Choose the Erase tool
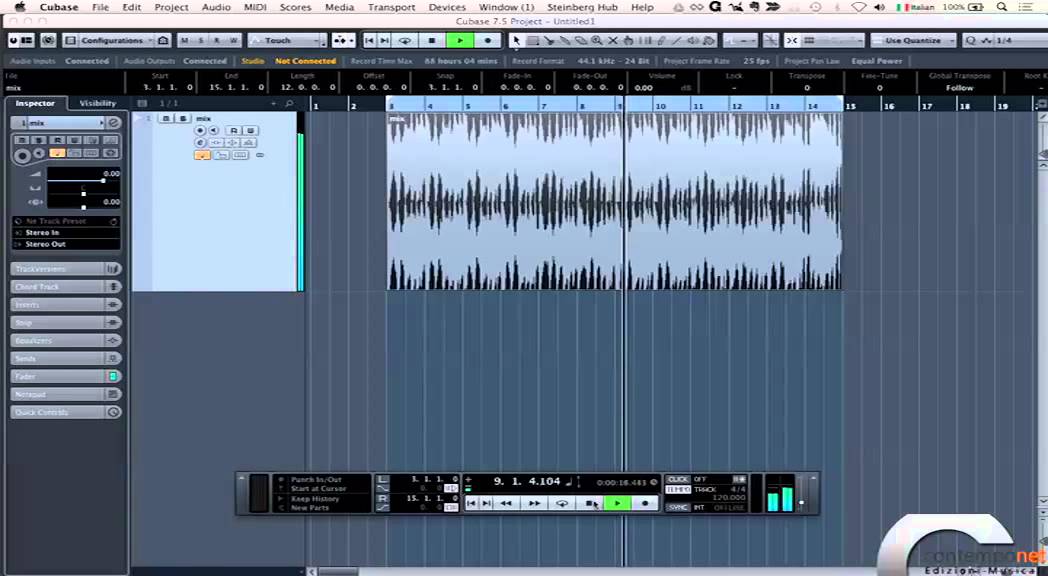1048x576 pixels. 581,41
